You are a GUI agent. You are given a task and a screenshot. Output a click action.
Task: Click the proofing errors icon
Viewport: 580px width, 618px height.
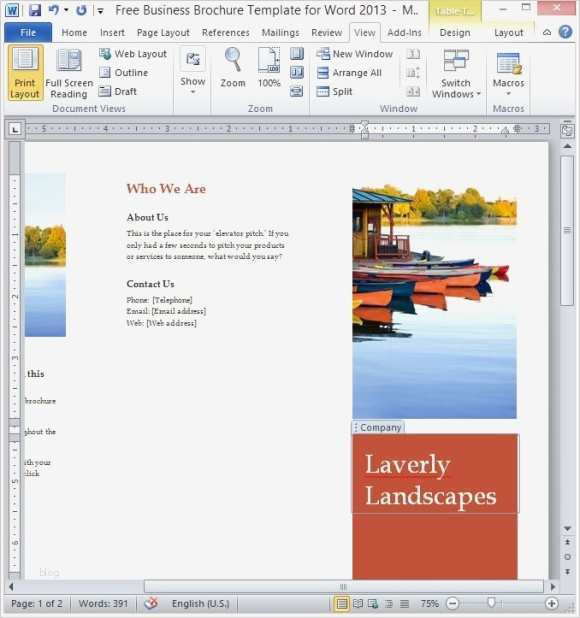[151, 603]
